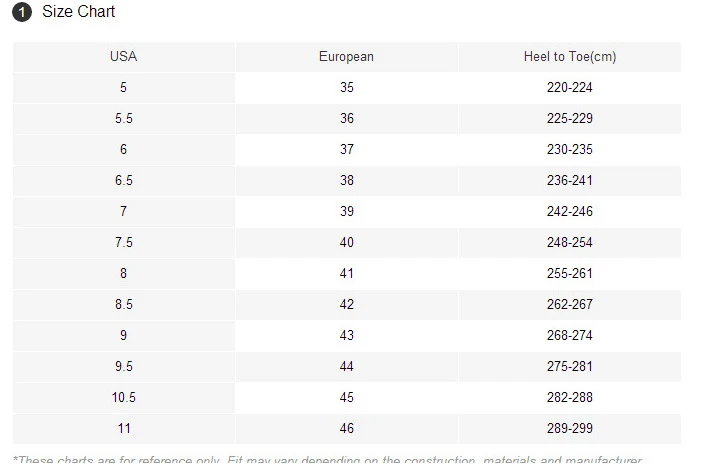Click European size 39 cell
The width and height of the screenshot is (712, 474).
click(346, 212)
